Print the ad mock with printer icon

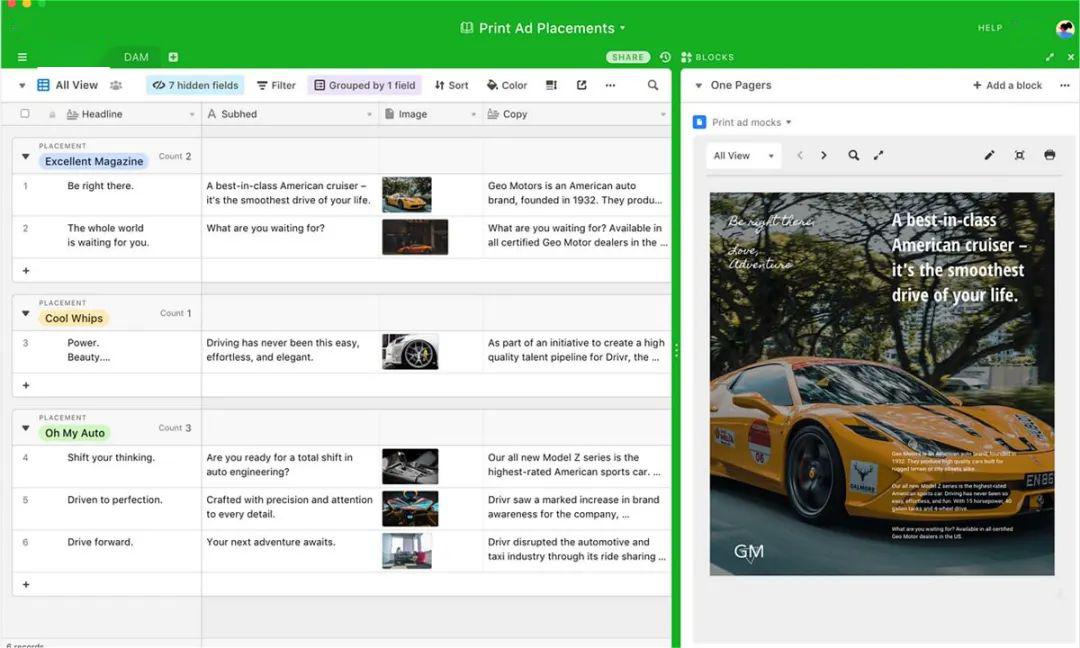click(x=1049, y=156)
